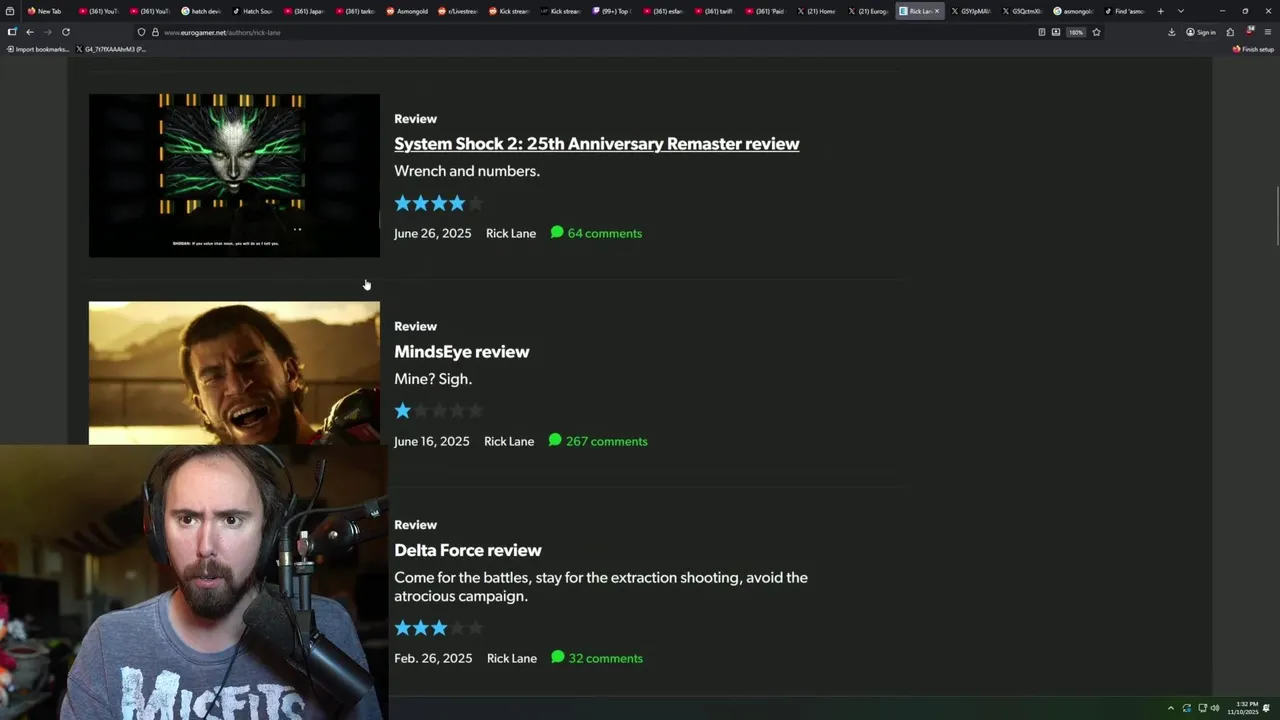
Task: Click the 'June 26, 2025' date text
Action: click(432, 233)
